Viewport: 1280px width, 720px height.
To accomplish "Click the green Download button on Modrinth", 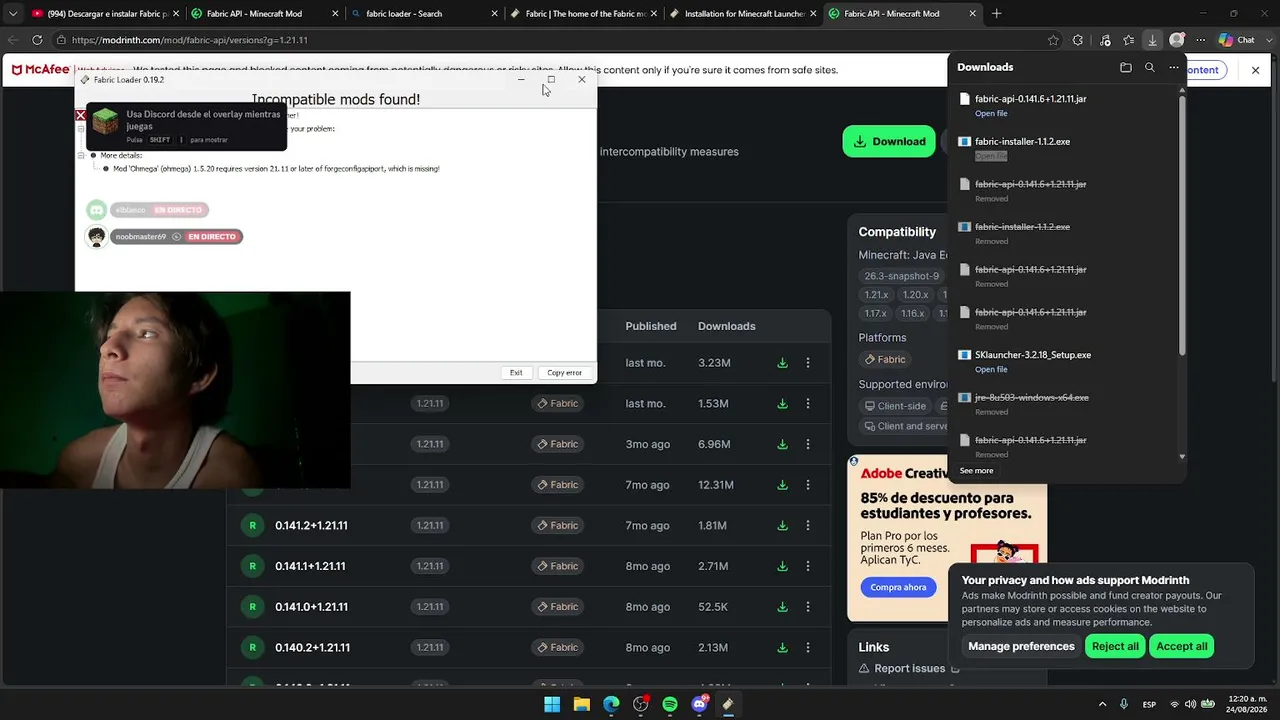I will (x=889, y=141).
